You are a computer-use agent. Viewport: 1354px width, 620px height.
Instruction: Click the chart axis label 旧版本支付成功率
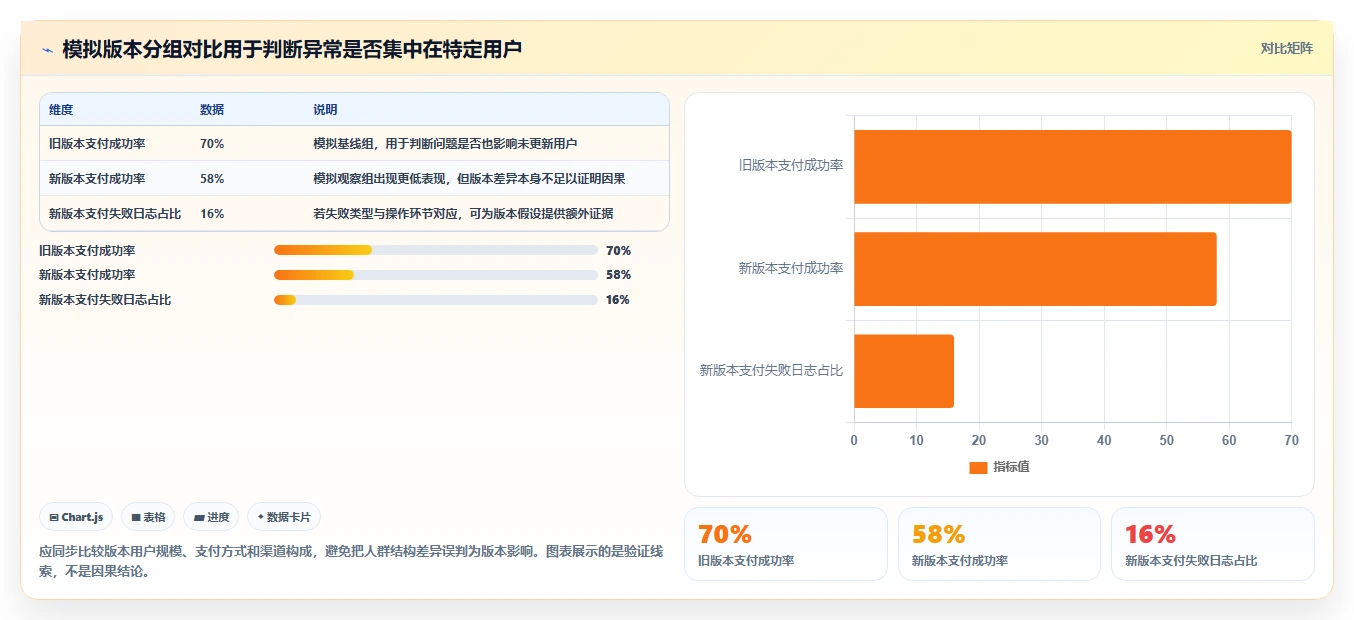[791, 166]
